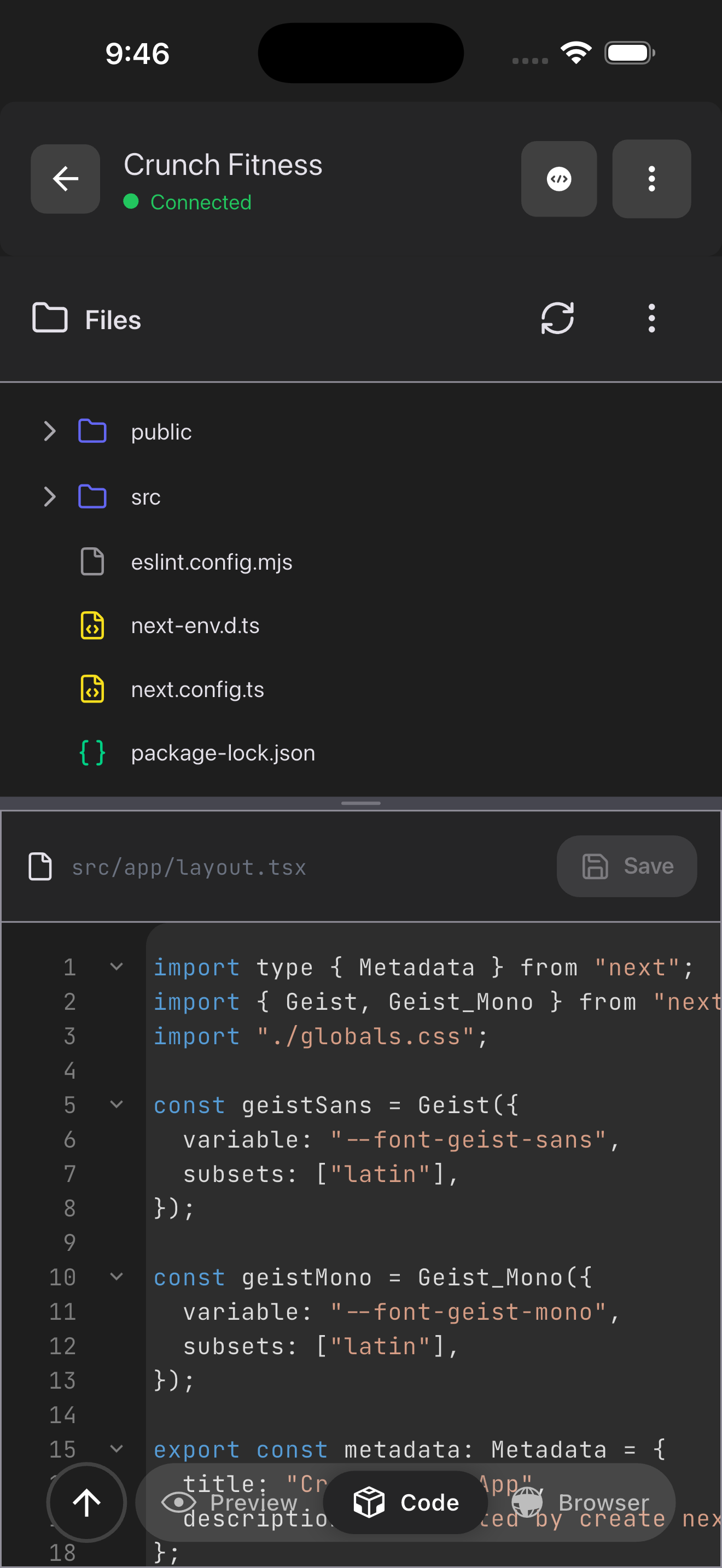Click the next.config.ts file icon
Screen dimensions: 722x1568
[92, 689]
